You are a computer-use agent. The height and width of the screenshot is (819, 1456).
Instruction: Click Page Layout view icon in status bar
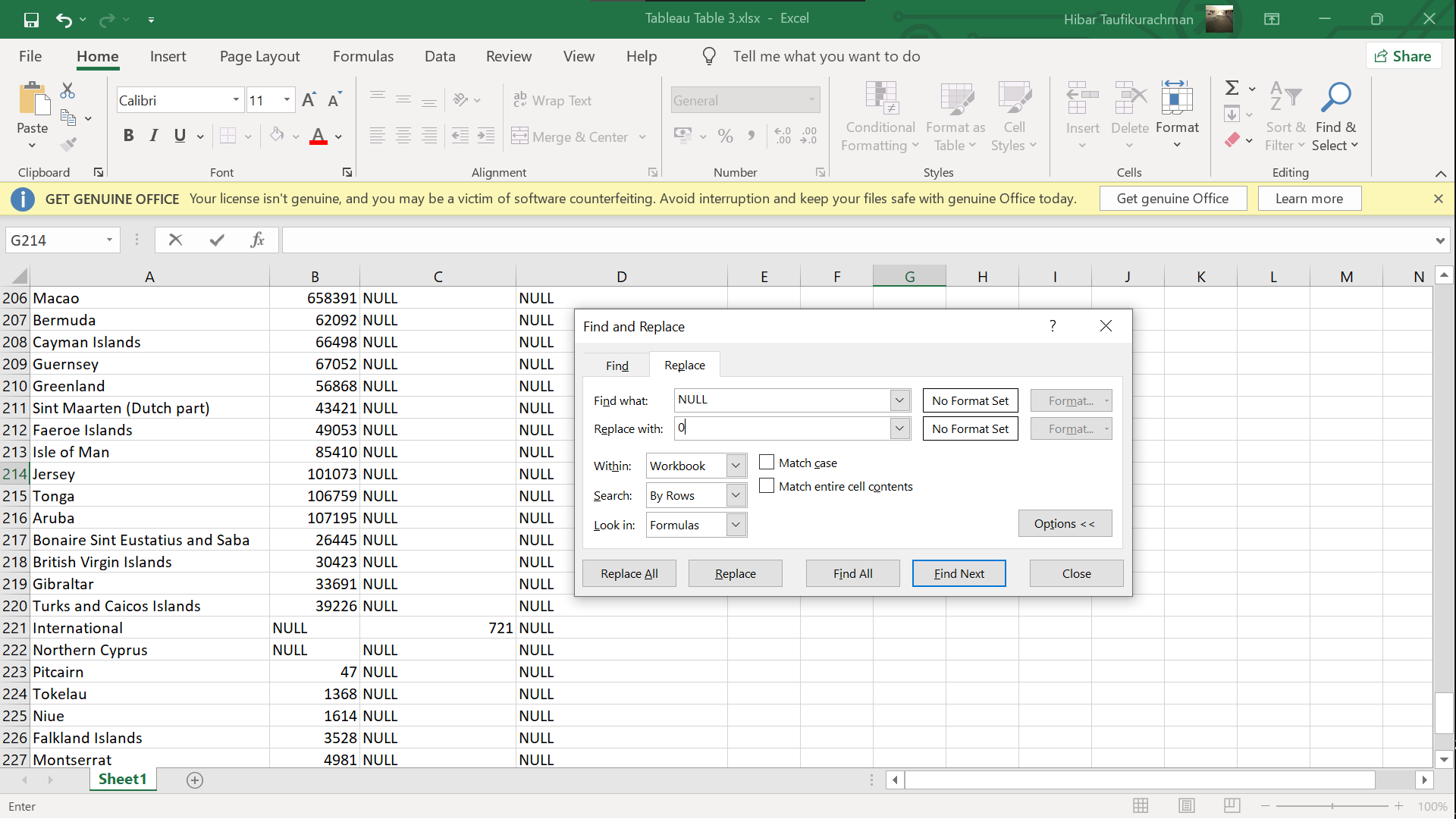(x=1187, y=806)
